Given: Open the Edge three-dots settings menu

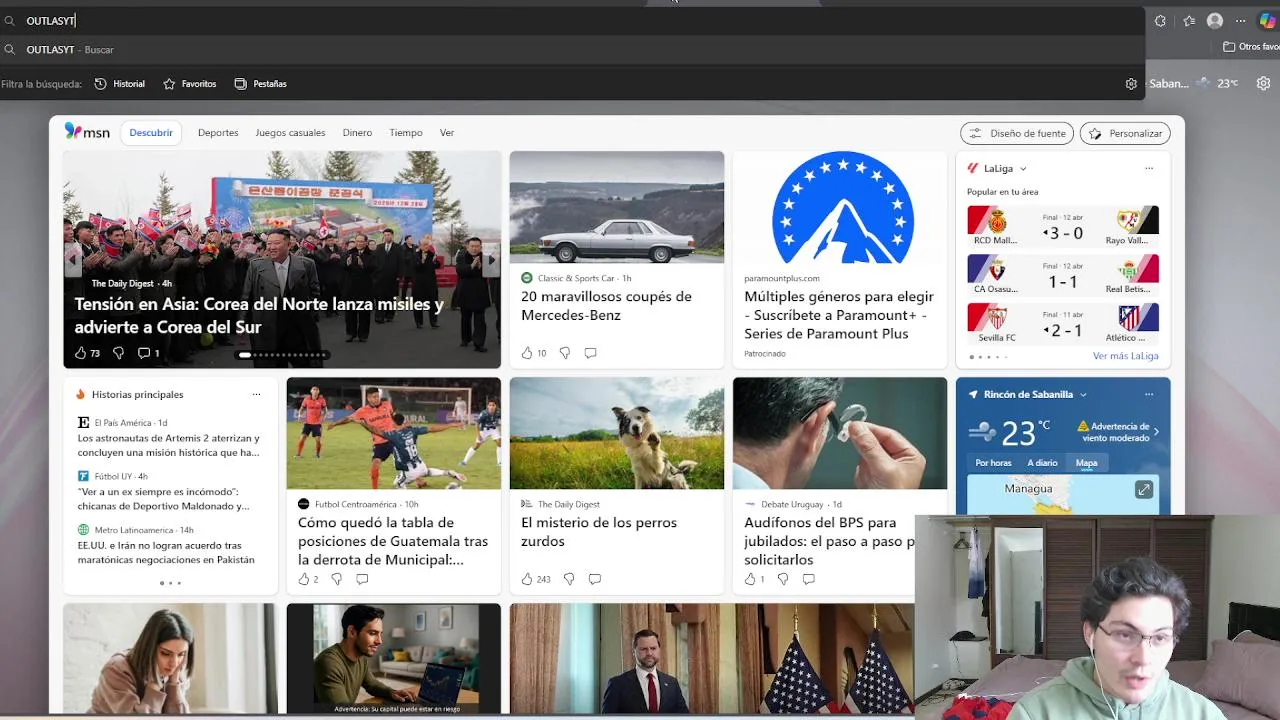Looking at the screenshot, I should click(1241, 20).
